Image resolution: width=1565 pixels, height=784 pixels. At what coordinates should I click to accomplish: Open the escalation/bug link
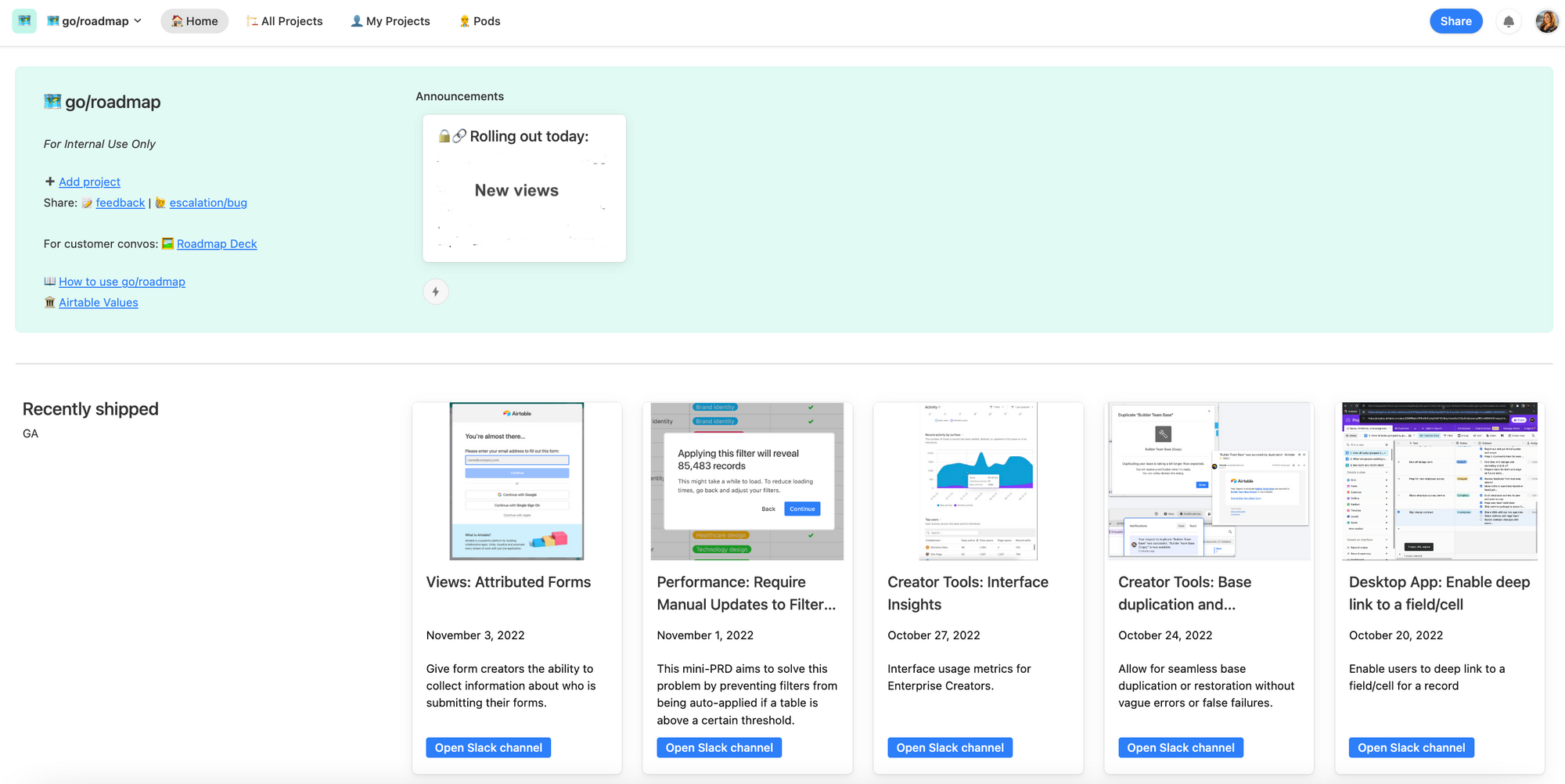pyautogui.click(x=208, y=203)
